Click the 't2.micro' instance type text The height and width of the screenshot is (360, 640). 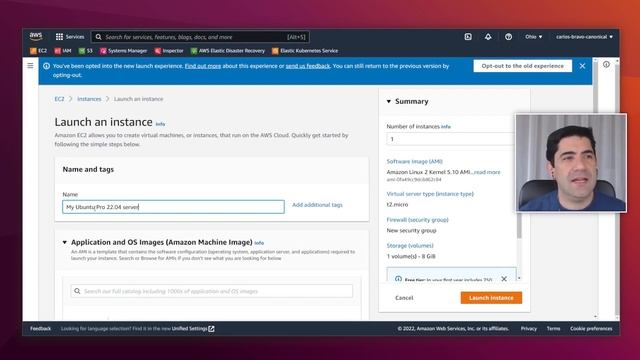point(397,204)
